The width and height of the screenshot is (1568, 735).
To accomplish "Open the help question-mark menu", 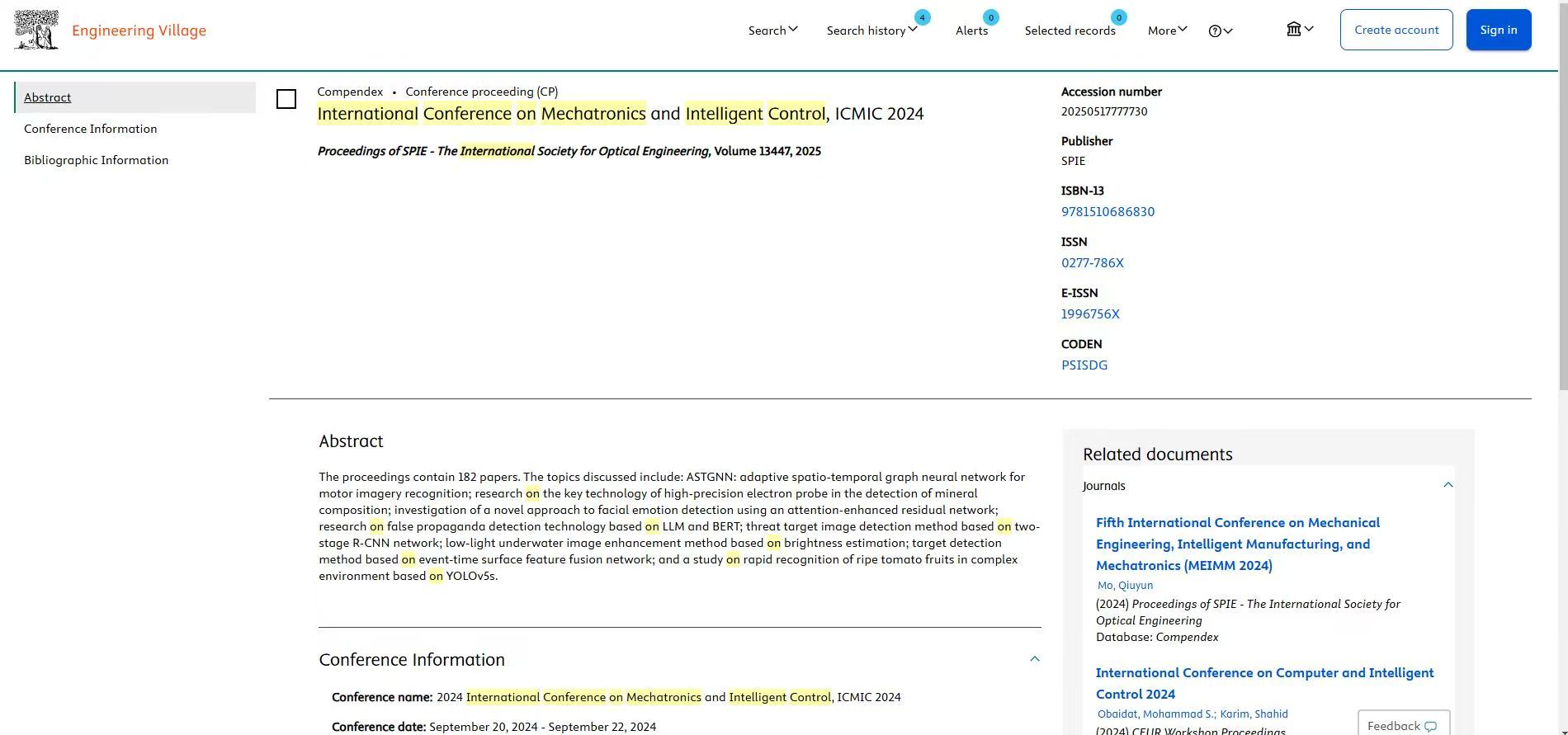I will click(1221, 31).
